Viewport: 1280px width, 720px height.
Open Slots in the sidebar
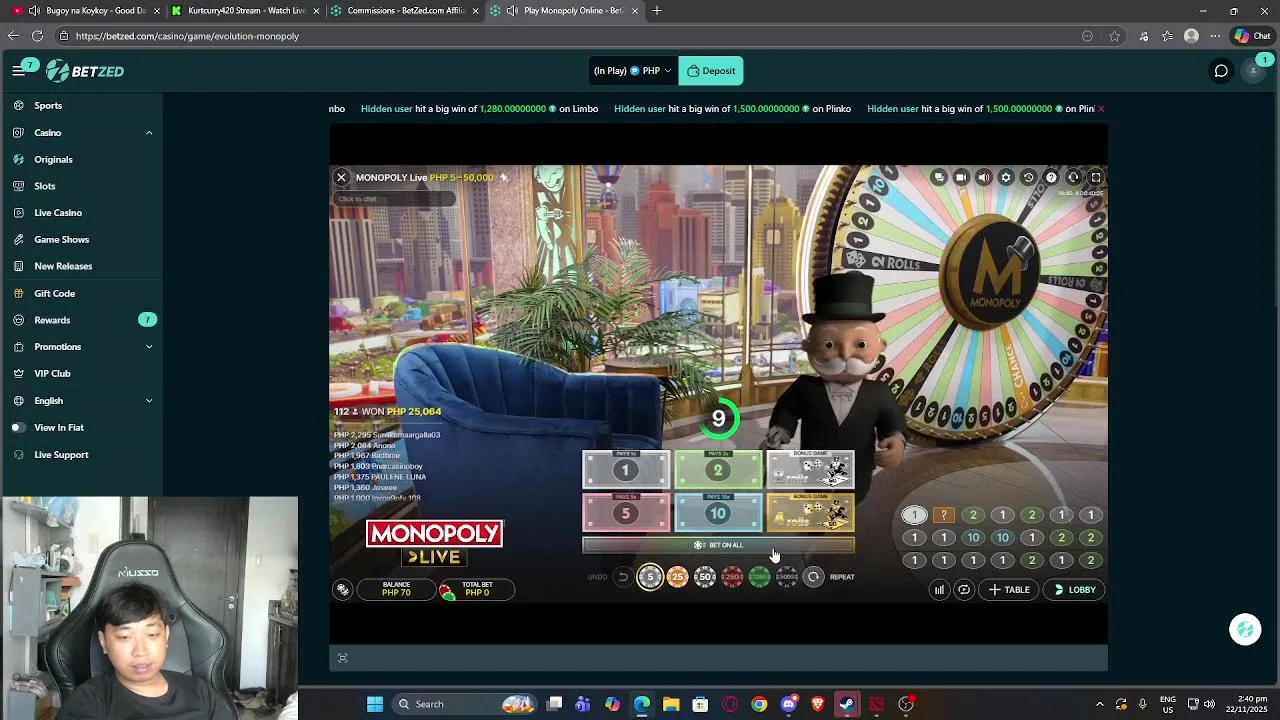coord(45,186)
